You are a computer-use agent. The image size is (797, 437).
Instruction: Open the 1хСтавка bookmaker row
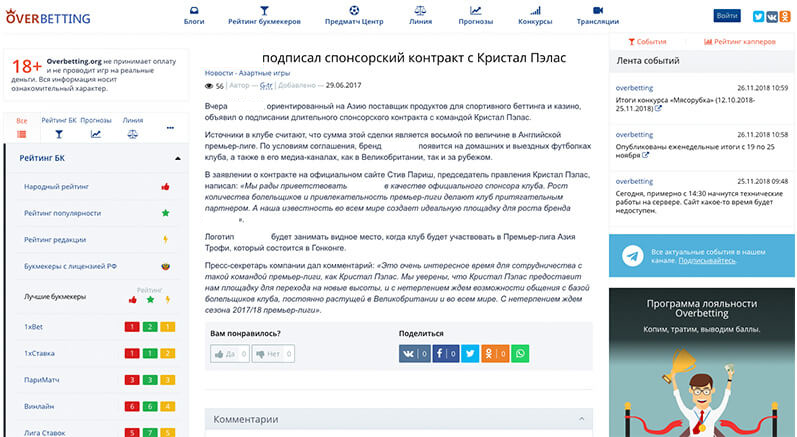point(39,353)
